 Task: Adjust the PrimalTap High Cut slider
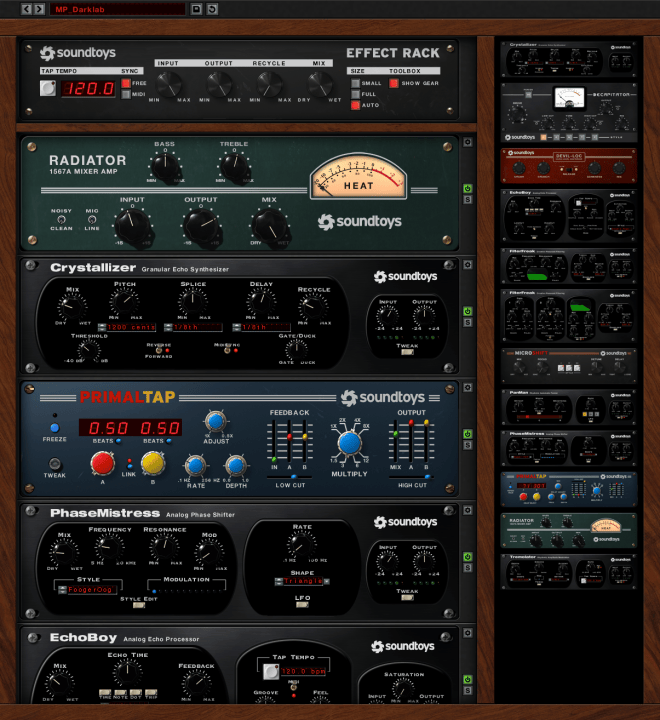pos(412,477)
